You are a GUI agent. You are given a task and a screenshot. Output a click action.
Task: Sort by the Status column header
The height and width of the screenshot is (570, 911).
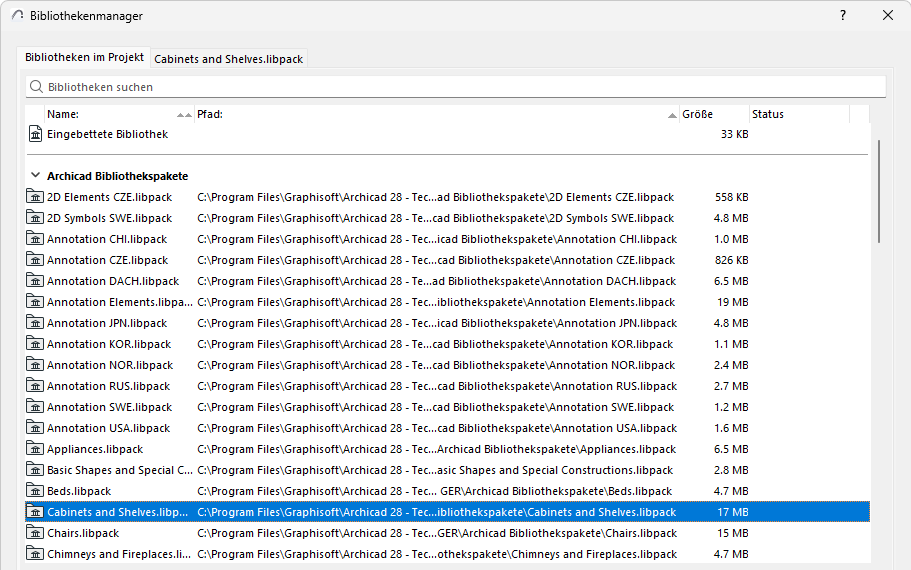tap(799, 114)
